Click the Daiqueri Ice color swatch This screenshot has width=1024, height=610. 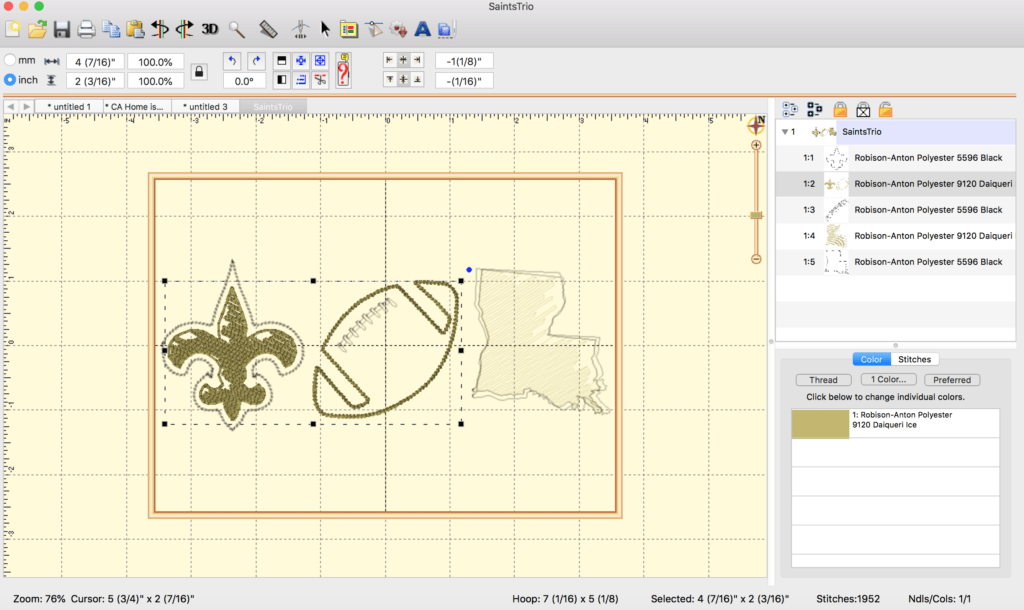[822, 423]
